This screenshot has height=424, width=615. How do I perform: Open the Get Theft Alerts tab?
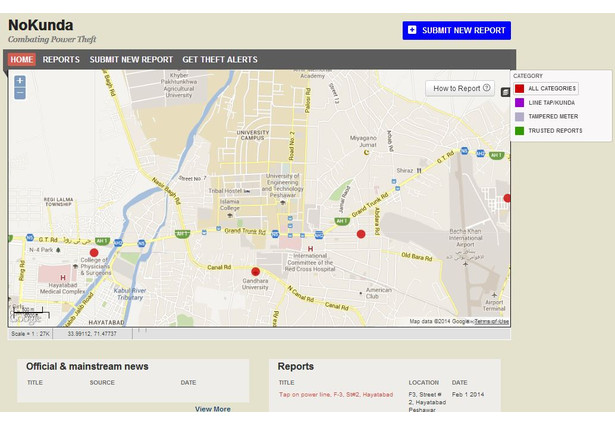220,60
